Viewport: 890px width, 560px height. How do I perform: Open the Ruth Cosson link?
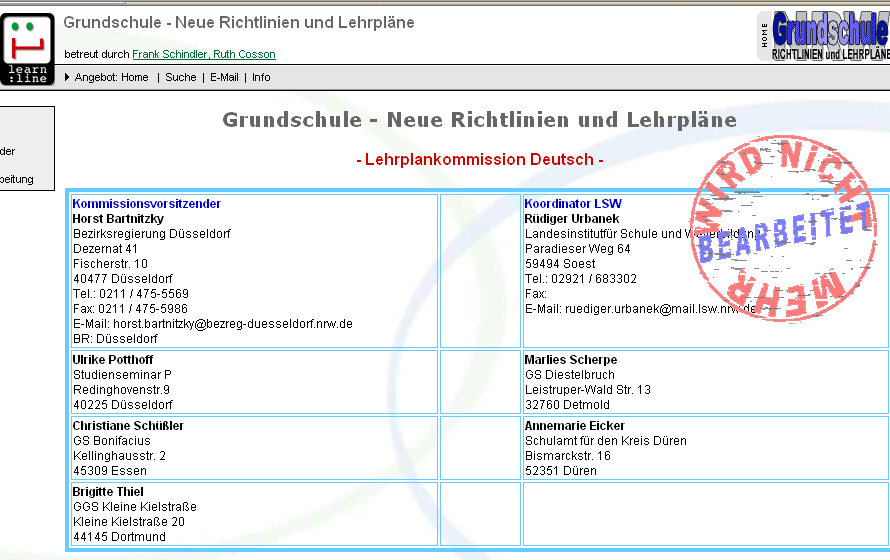pyautogui.click(x=244, y=54)
